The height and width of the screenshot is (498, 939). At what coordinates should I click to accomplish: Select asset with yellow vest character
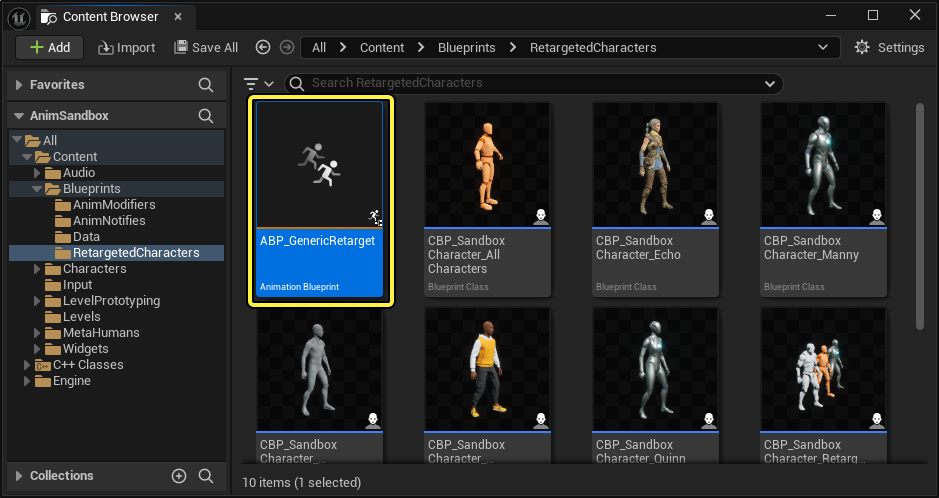487,385
